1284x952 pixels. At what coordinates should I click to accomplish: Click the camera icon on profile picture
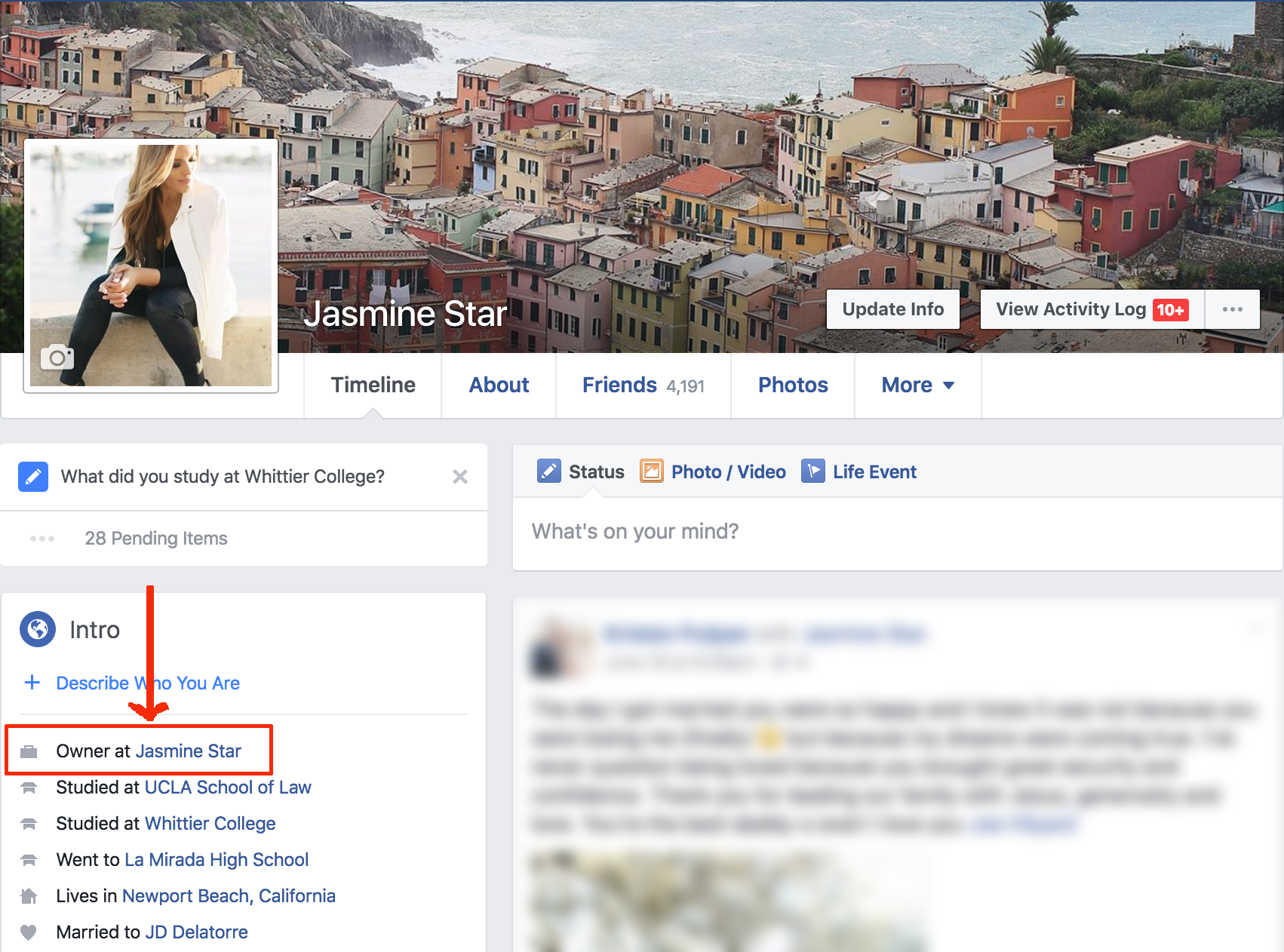[x=57, y=358]
